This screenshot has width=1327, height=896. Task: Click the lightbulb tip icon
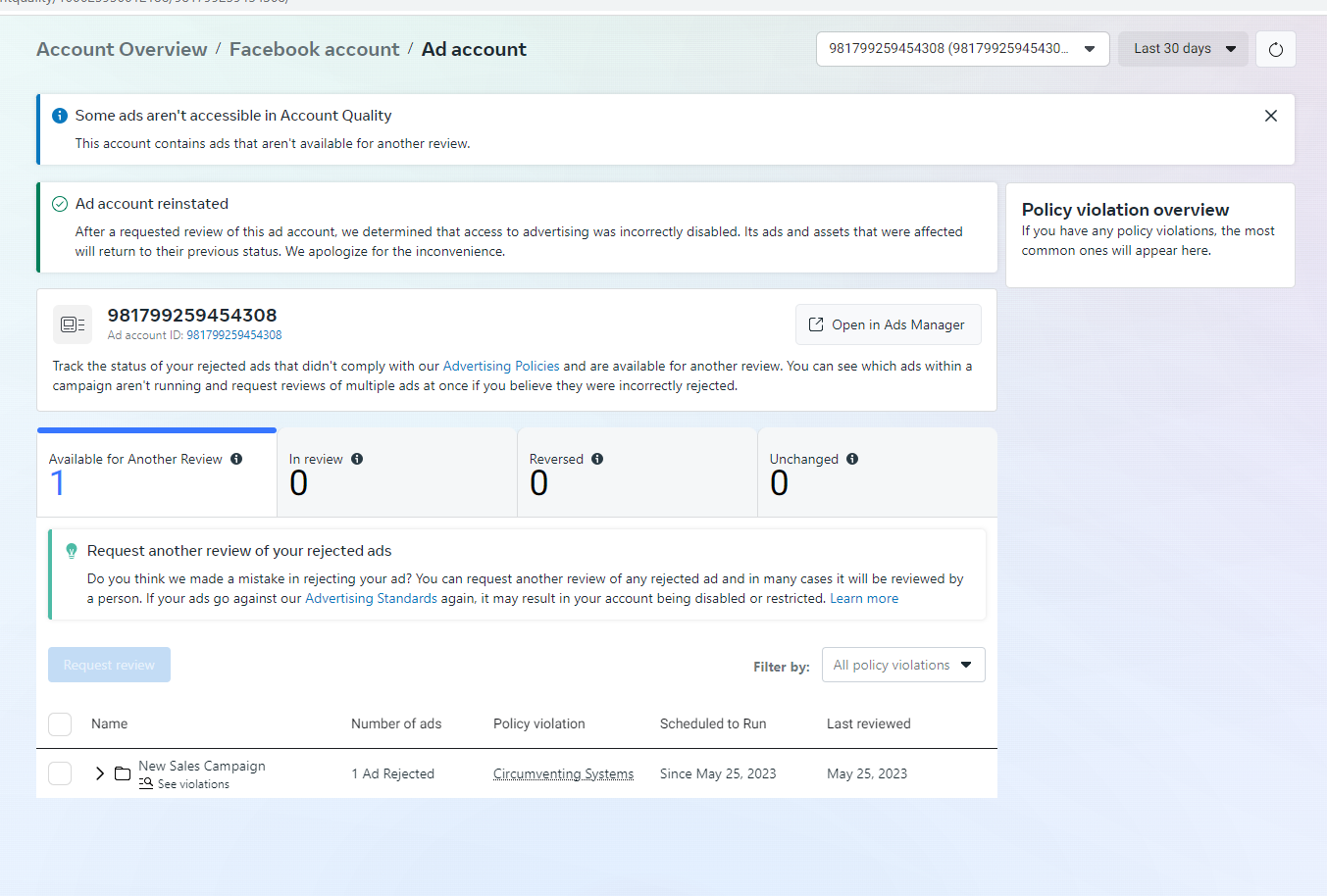71,551
